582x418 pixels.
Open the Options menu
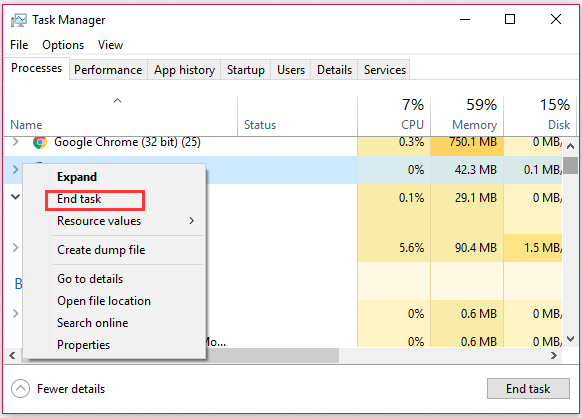click(x=63, y=45)
